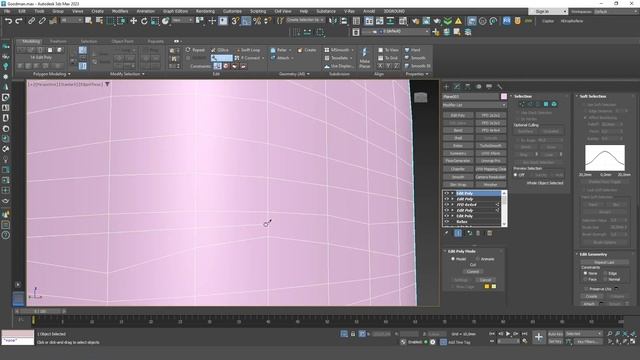
Task: Click Remove modifier trash icon below stack
Action: (478, 233)
